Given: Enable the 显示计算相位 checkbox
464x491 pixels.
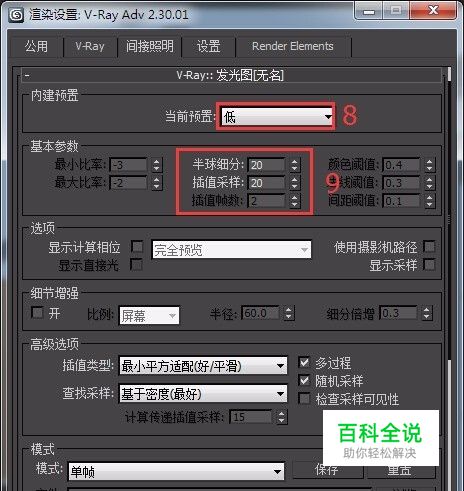Looking at the screenshot, I should [x=137, y=247].
